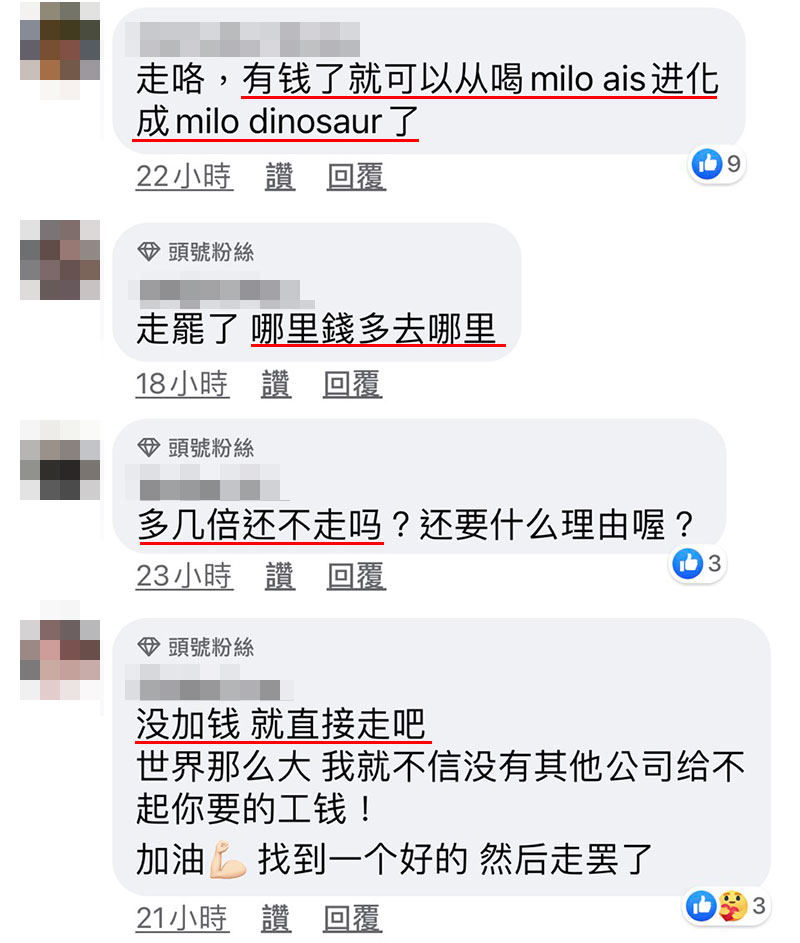This screenshot has width=800, height=943.
Task: Reply to the 23小時 comment via 回覆
Action: tap(356, 576)
